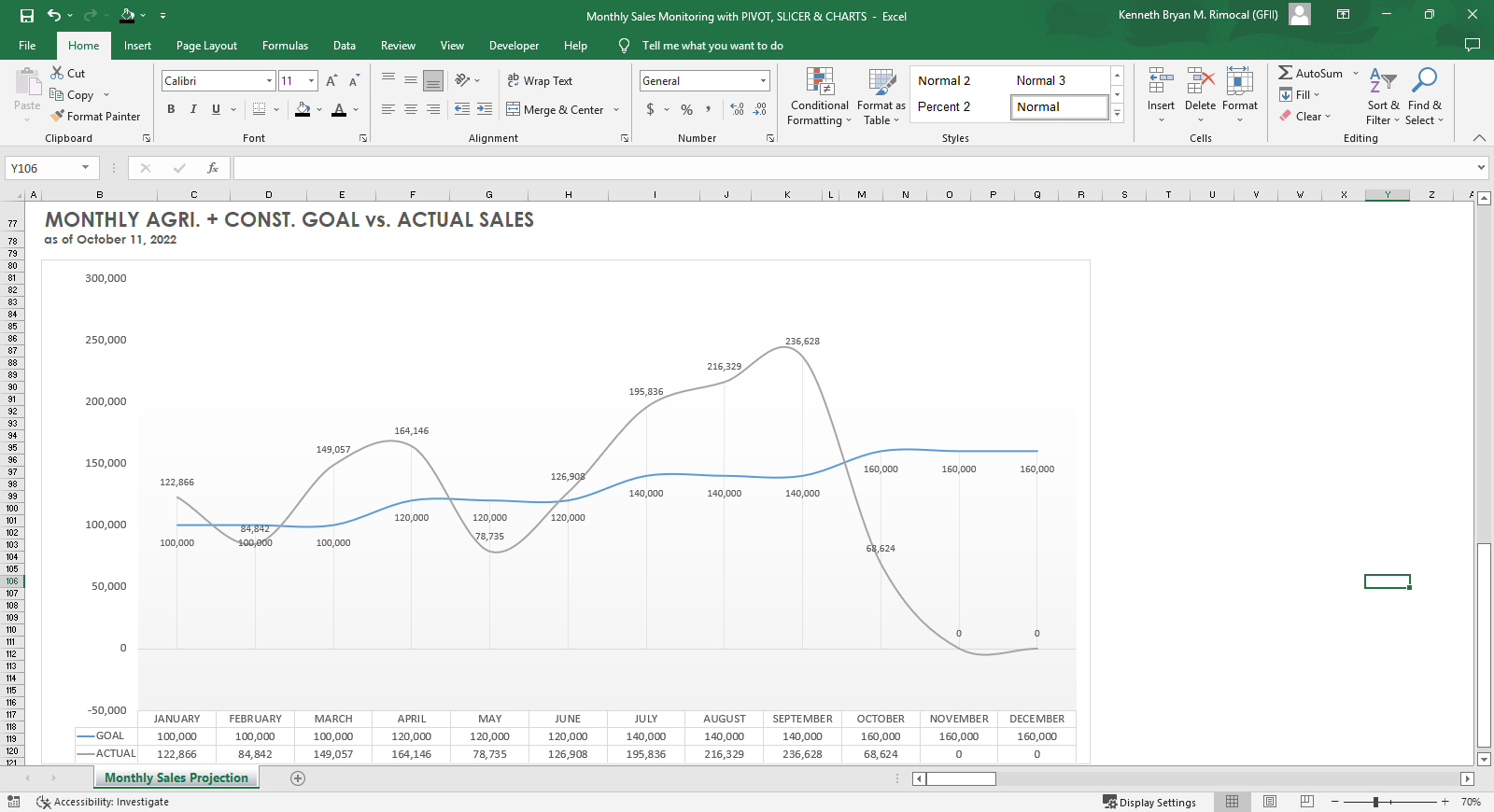Toggle Italic formatting
Screen dimensions: 1494x812
click(193, 109)
